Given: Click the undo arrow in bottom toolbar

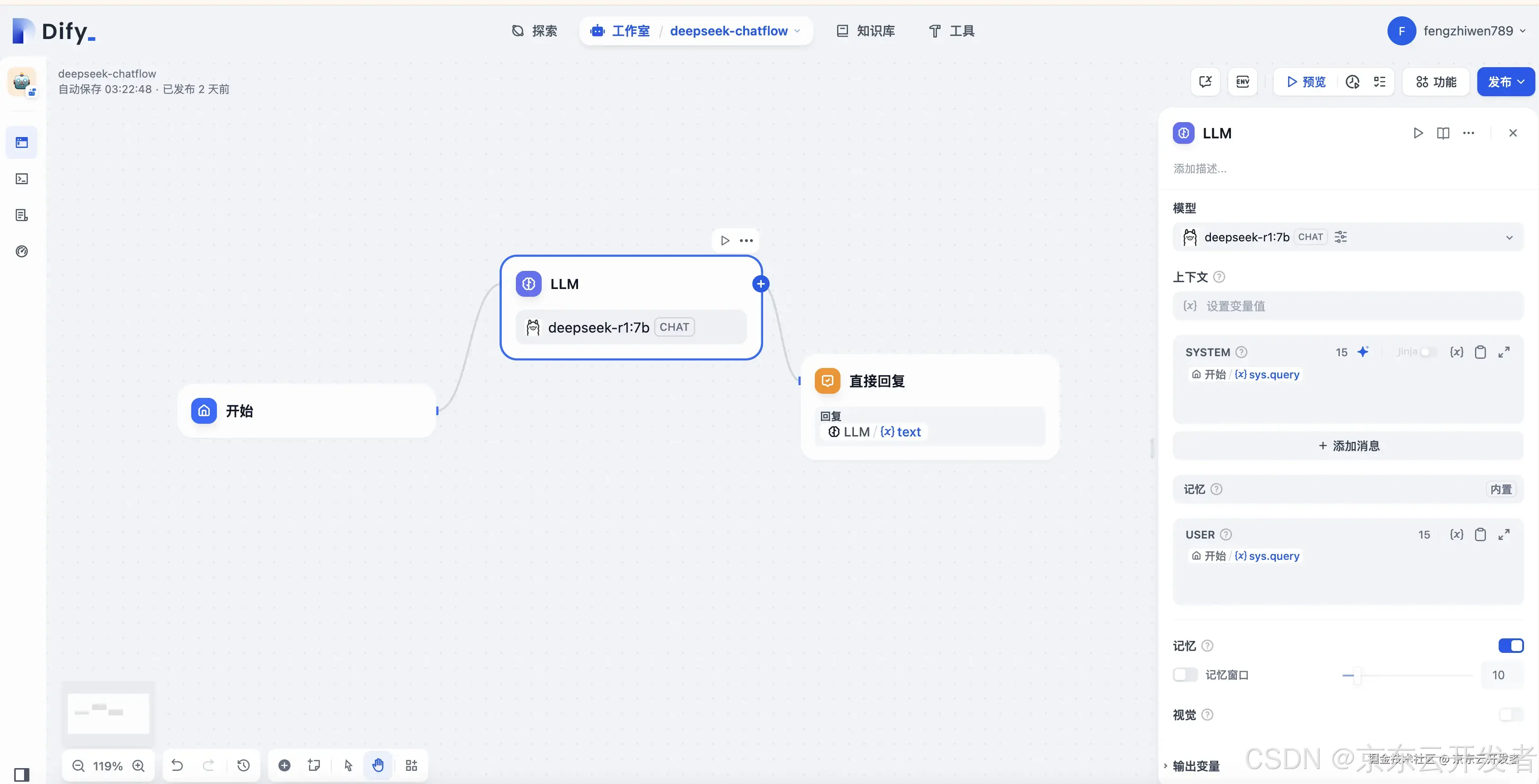Looking at the screenshot, I should [x=177, y=765].
